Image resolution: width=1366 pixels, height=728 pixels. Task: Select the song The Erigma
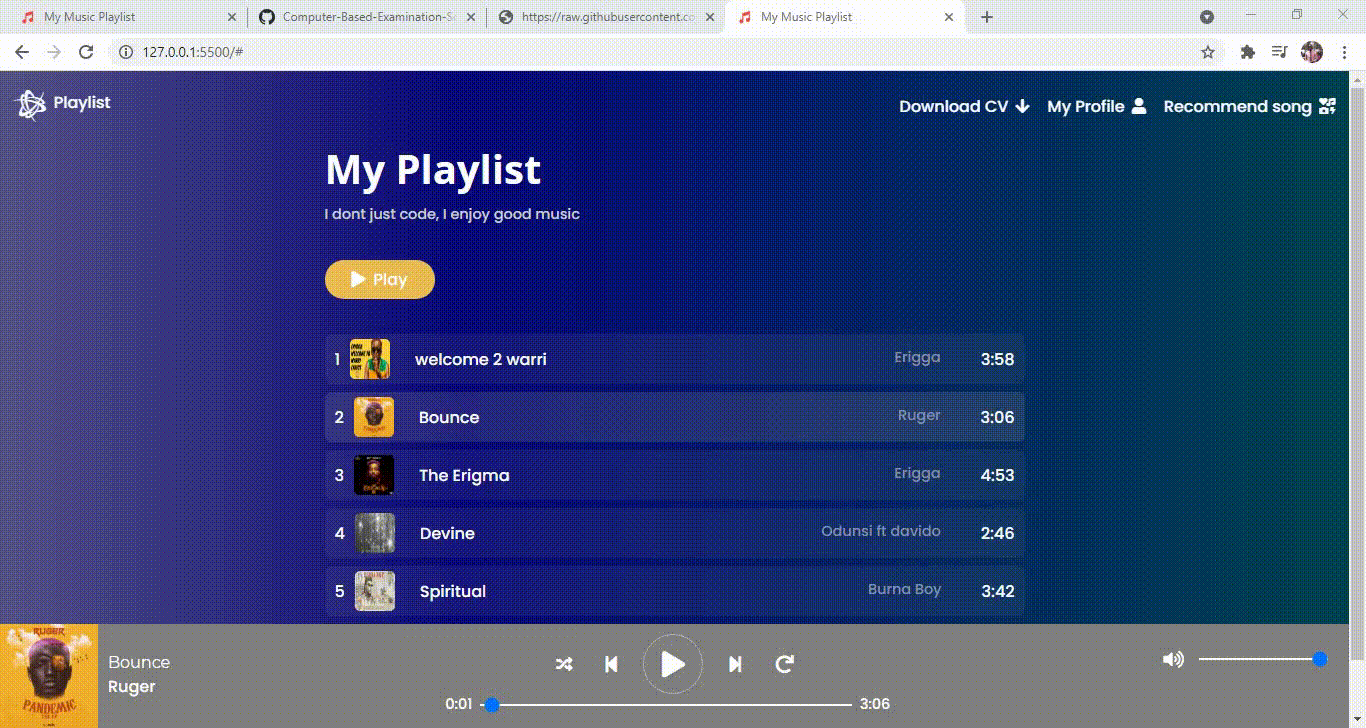[x=675, y=475]
